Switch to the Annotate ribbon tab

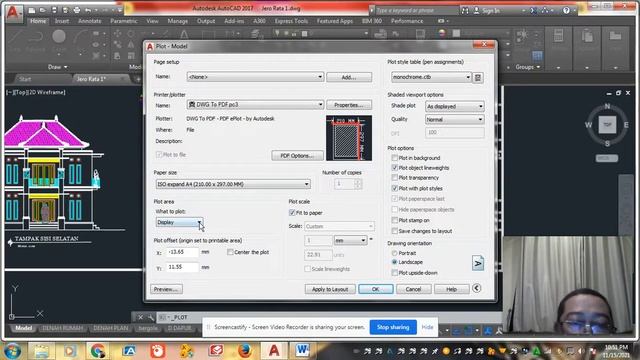[89, 21]
